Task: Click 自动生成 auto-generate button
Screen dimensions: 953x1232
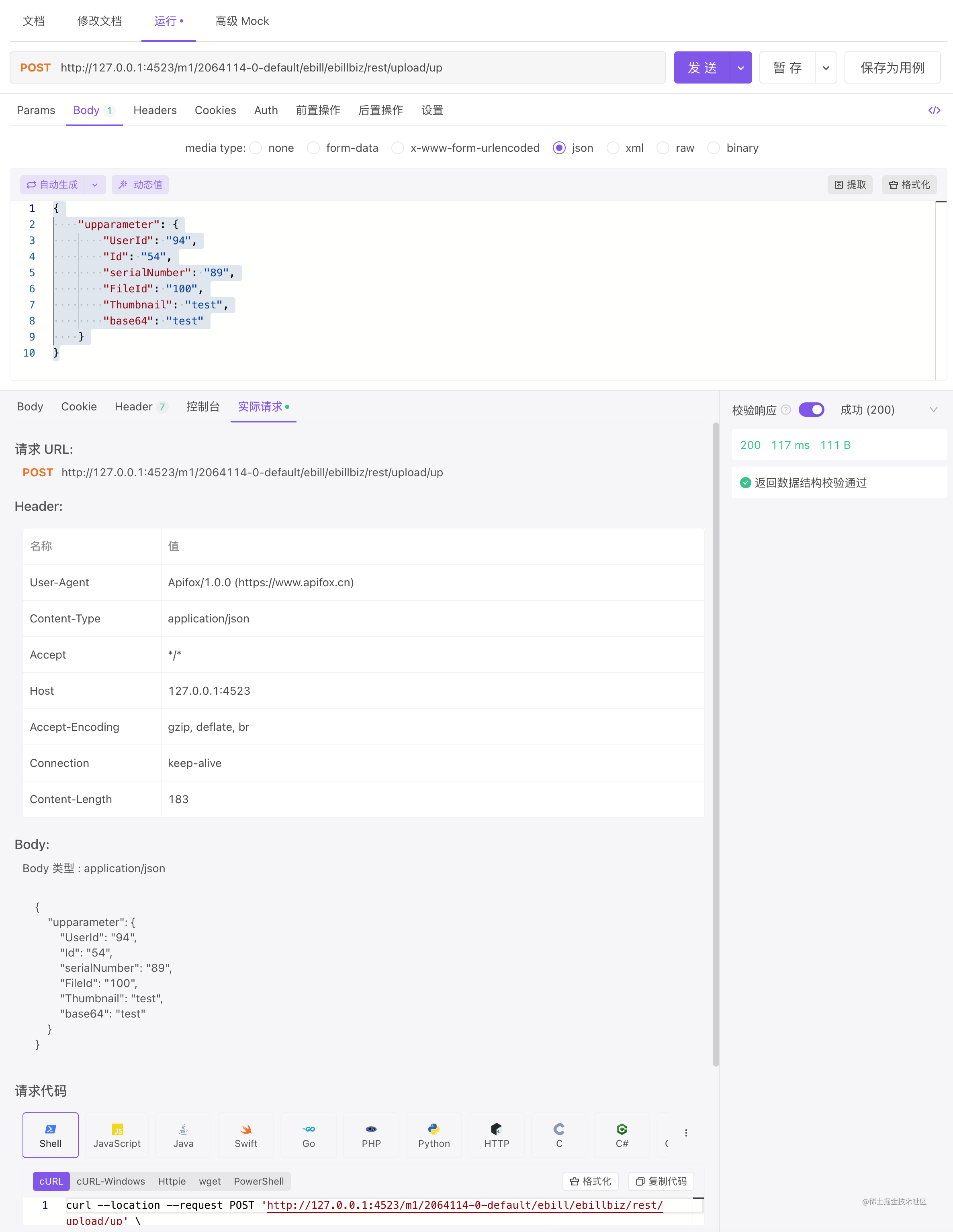Action: 52,184
